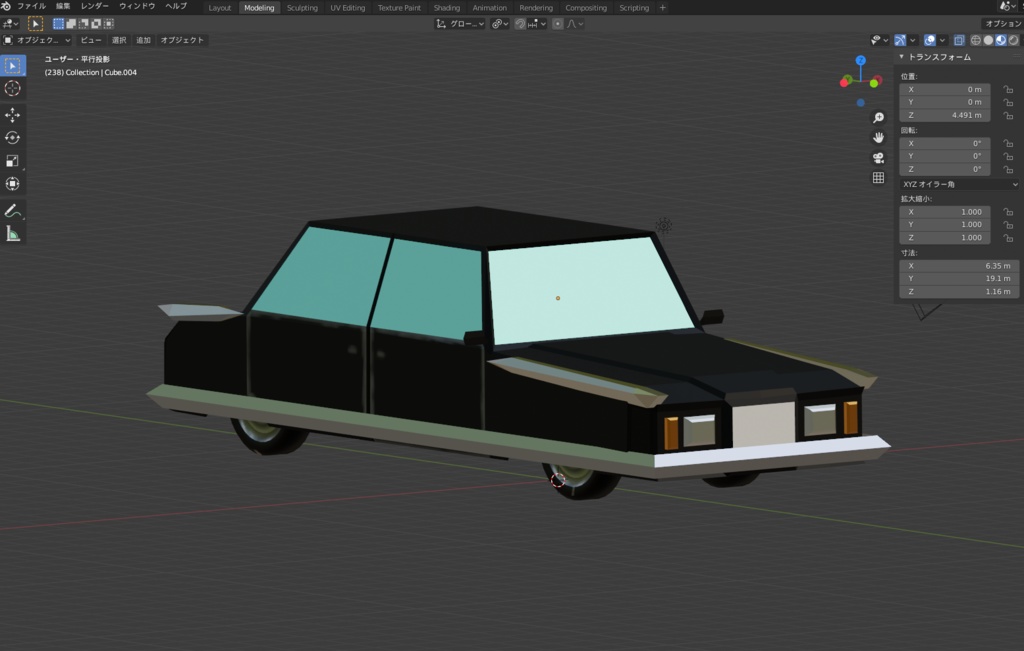Lock the Z position value

coord(1008,115)
